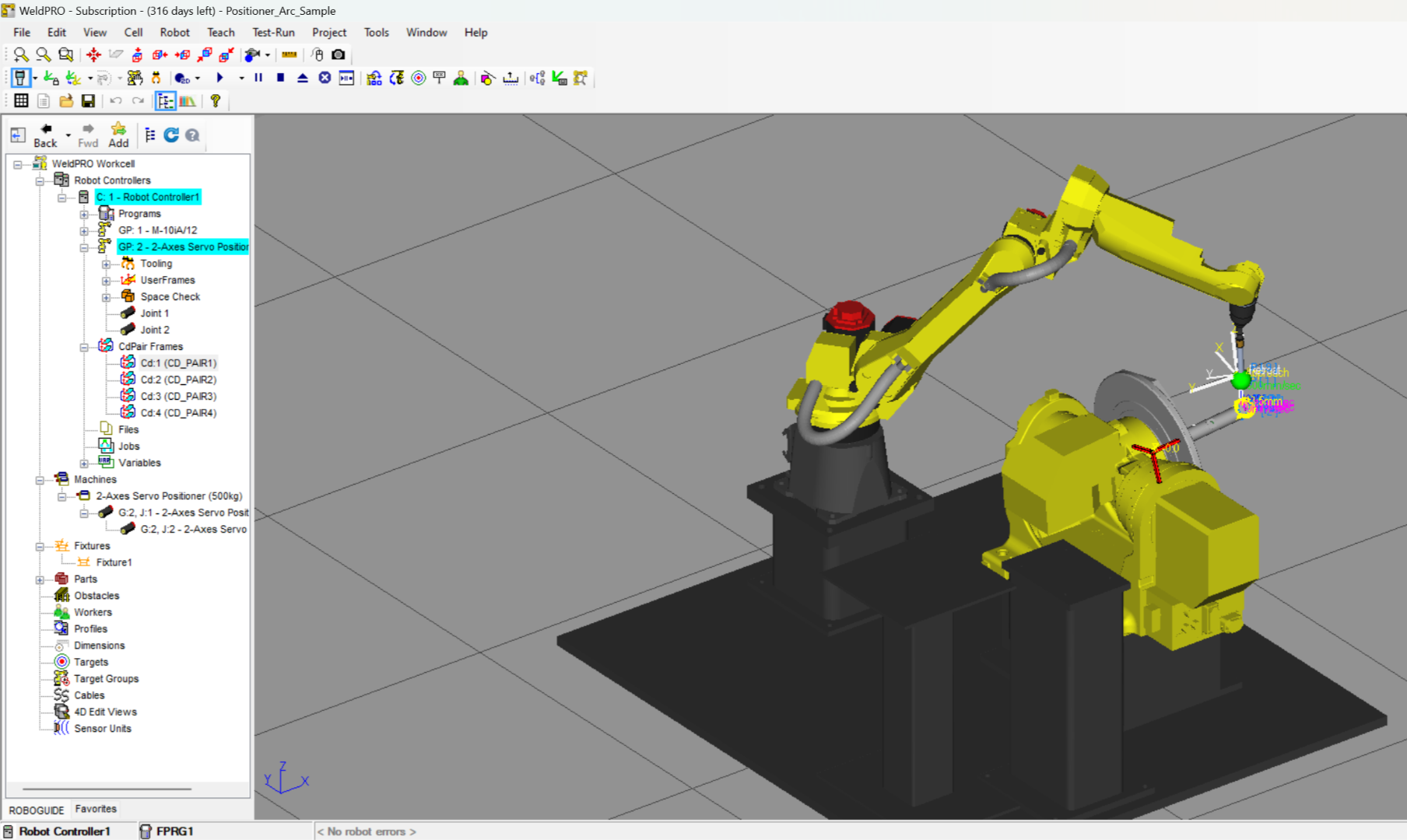The width and height of the screenshot is (1407, 840).
Task: Collapse the Robot Controllers node
Action: (x=40, y=180)
